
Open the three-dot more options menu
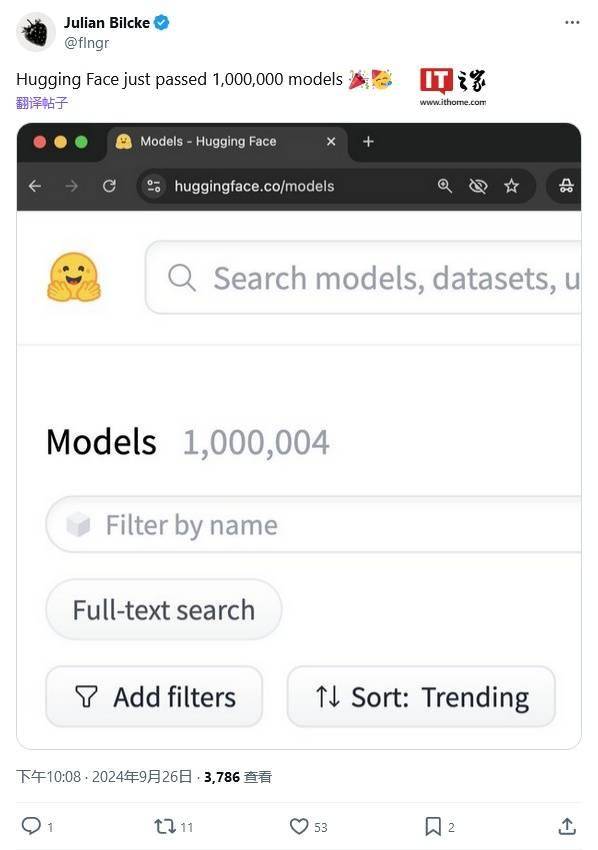572,22
